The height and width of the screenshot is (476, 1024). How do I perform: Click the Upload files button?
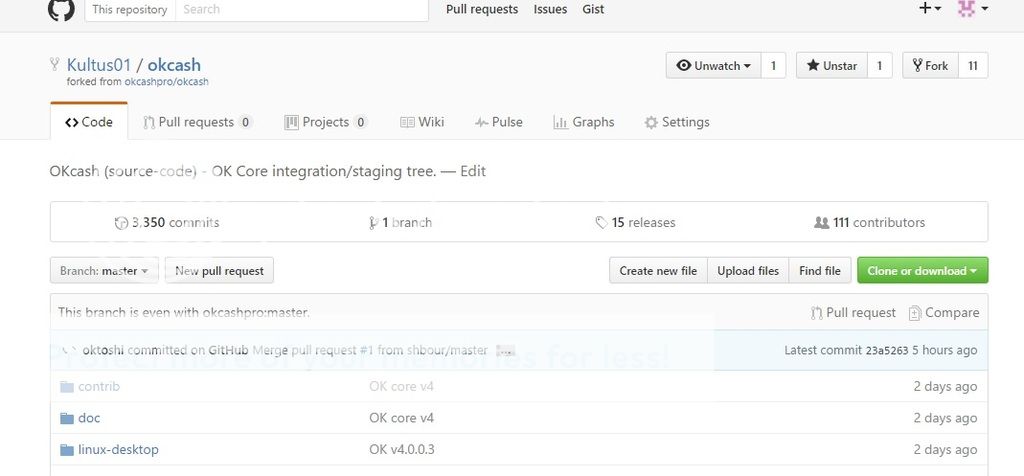tap(747, 271)
